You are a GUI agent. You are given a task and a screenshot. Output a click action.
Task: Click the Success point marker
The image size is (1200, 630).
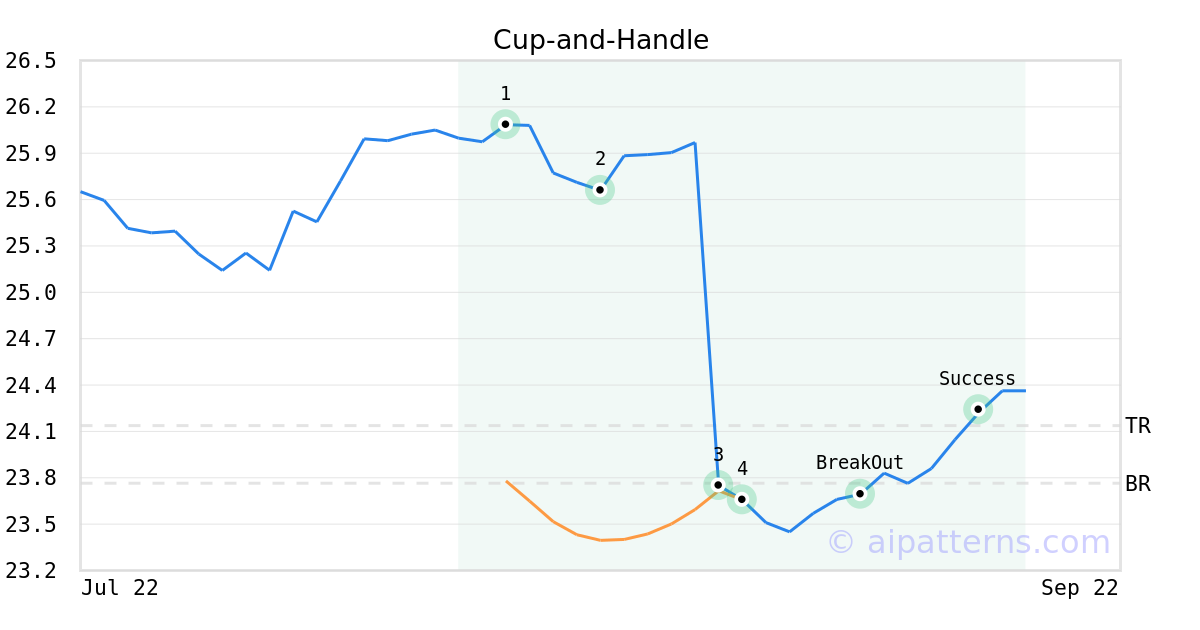[x=978, y=409]
